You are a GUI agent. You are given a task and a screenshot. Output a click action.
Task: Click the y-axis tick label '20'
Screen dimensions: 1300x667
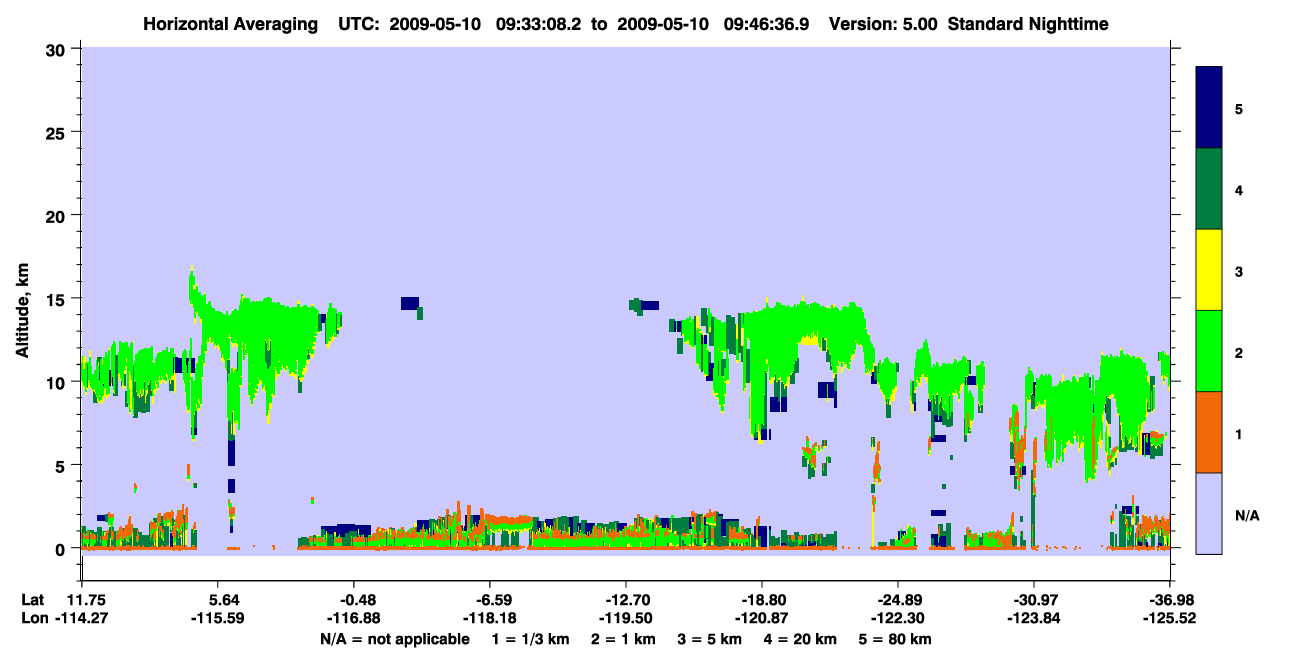[x=58, y=216]
